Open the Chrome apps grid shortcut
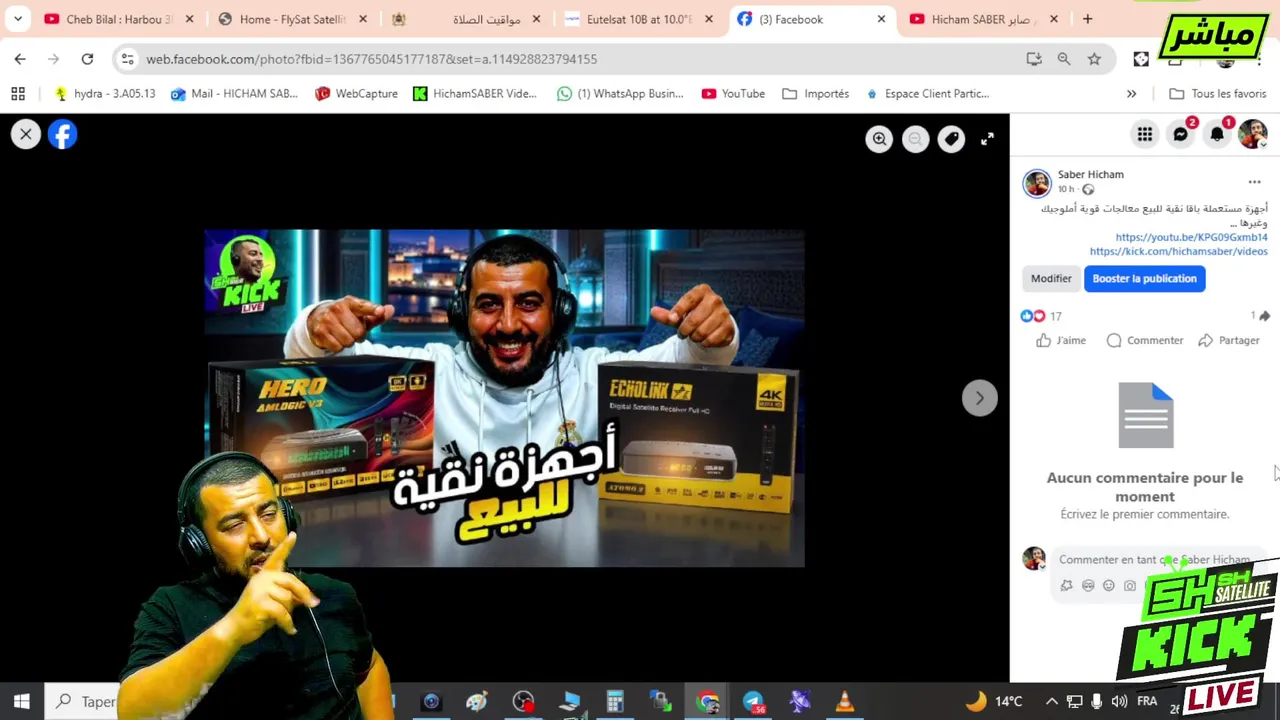The image size is (1280, 720). coord(18,94)
